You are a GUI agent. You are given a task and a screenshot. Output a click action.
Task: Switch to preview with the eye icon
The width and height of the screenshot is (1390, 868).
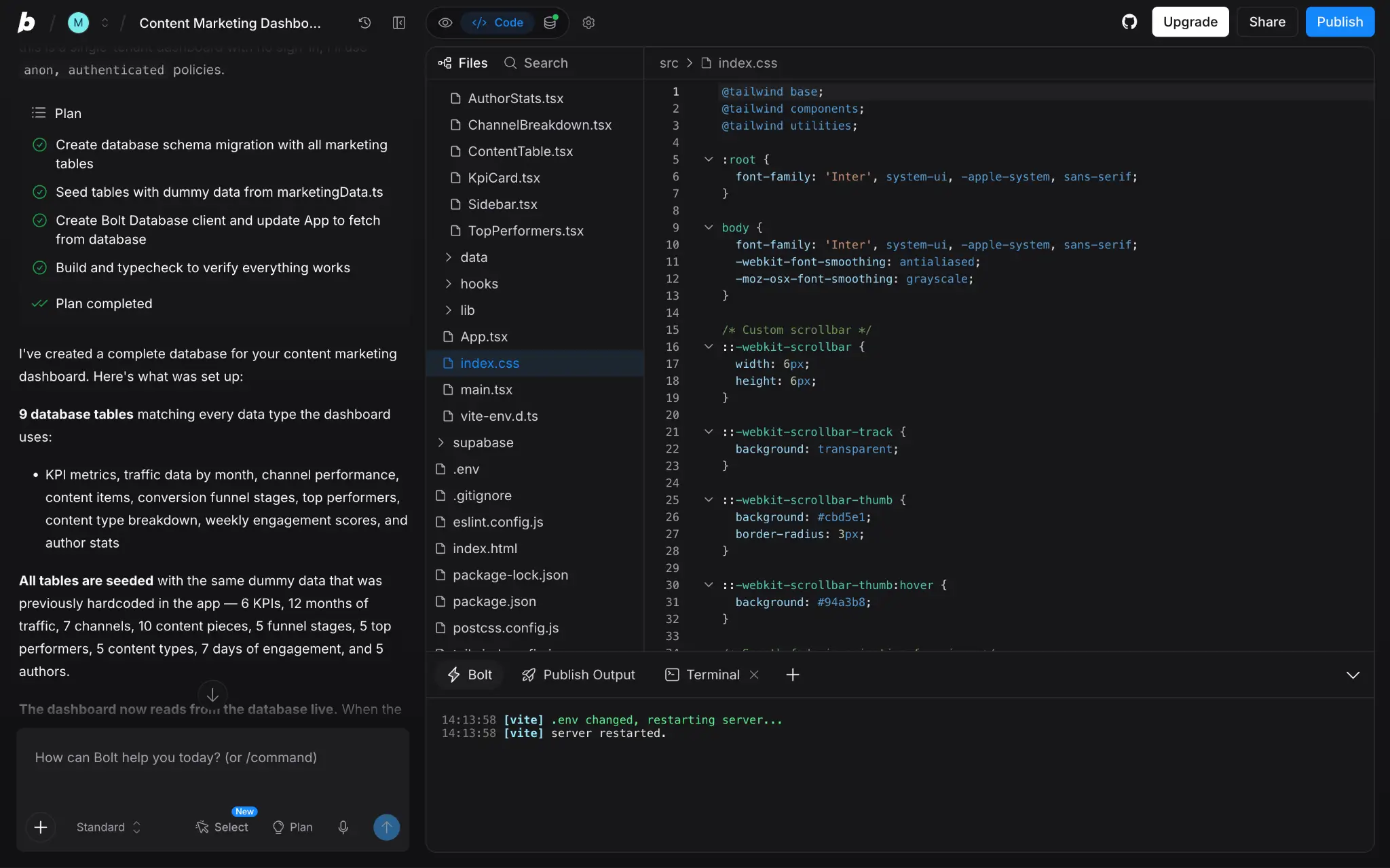click(x=445, y=22)
